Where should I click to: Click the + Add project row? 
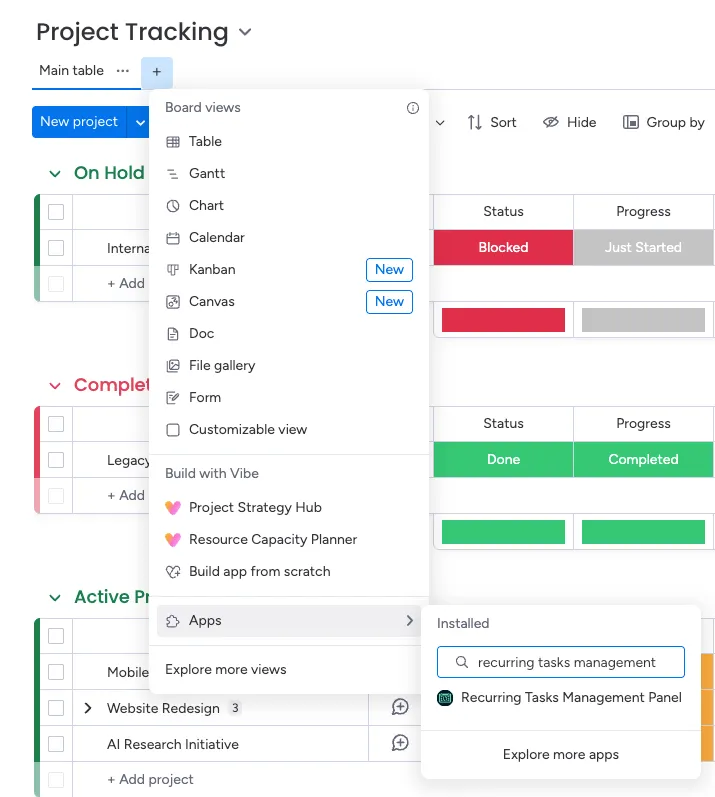tap(150, 779)
